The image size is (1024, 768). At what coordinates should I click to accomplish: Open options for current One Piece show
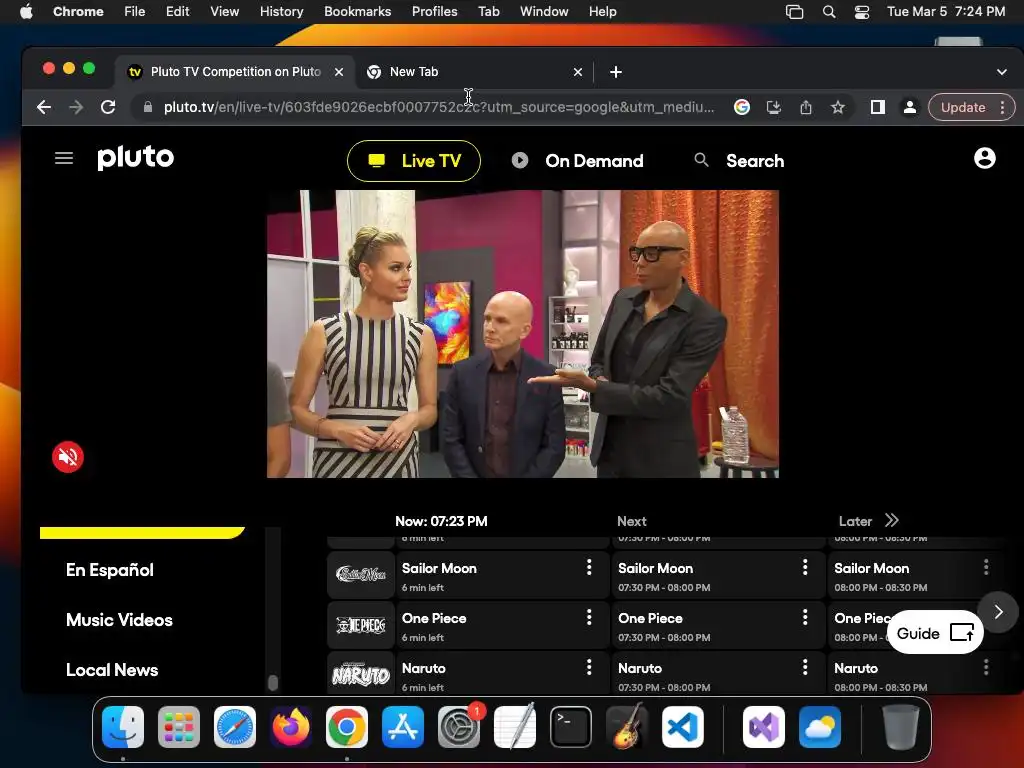(x=589, y=616)
